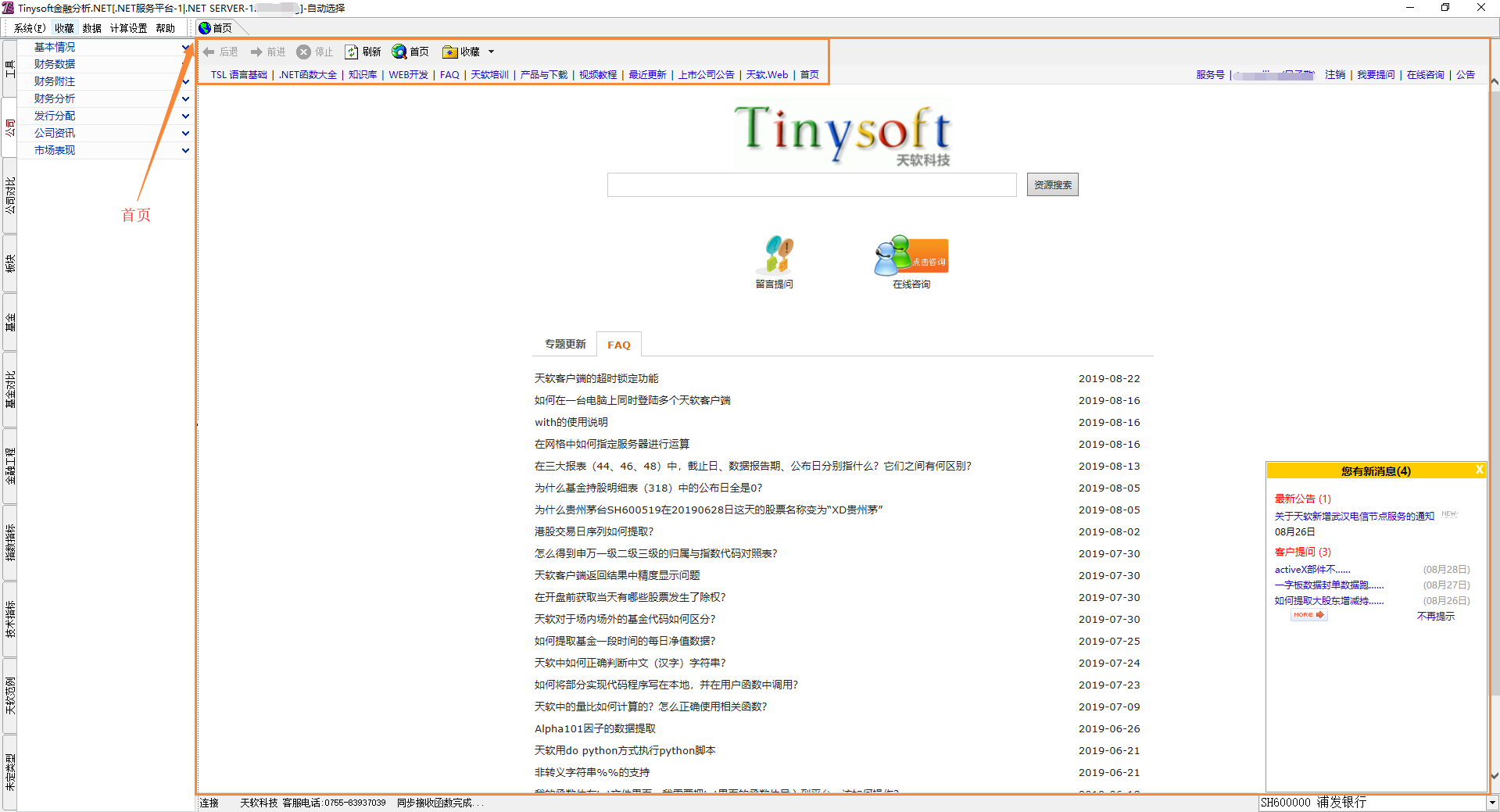Click the 我要提问 link

pos(1376,75)
